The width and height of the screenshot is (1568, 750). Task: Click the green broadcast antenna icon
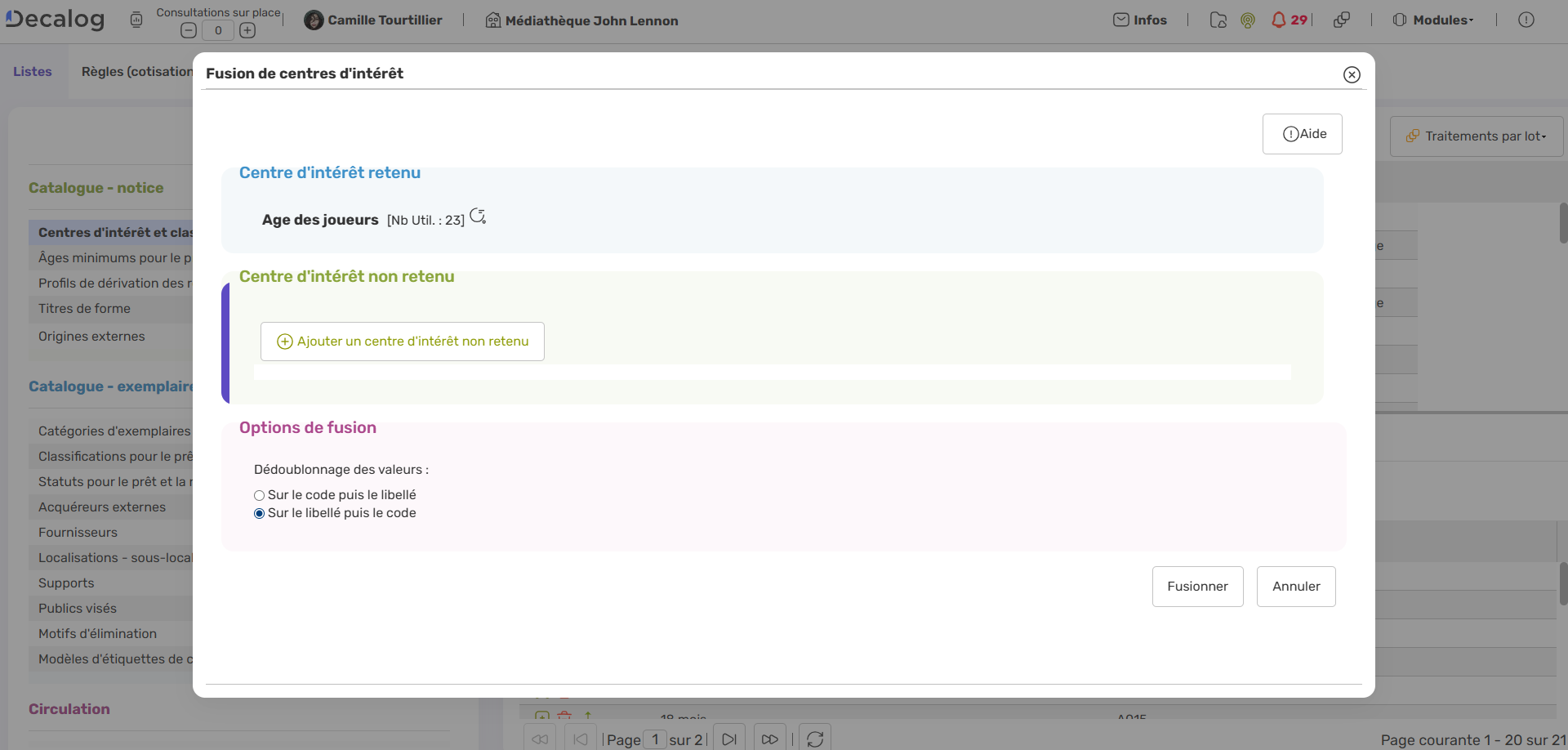coord(1247,20)
